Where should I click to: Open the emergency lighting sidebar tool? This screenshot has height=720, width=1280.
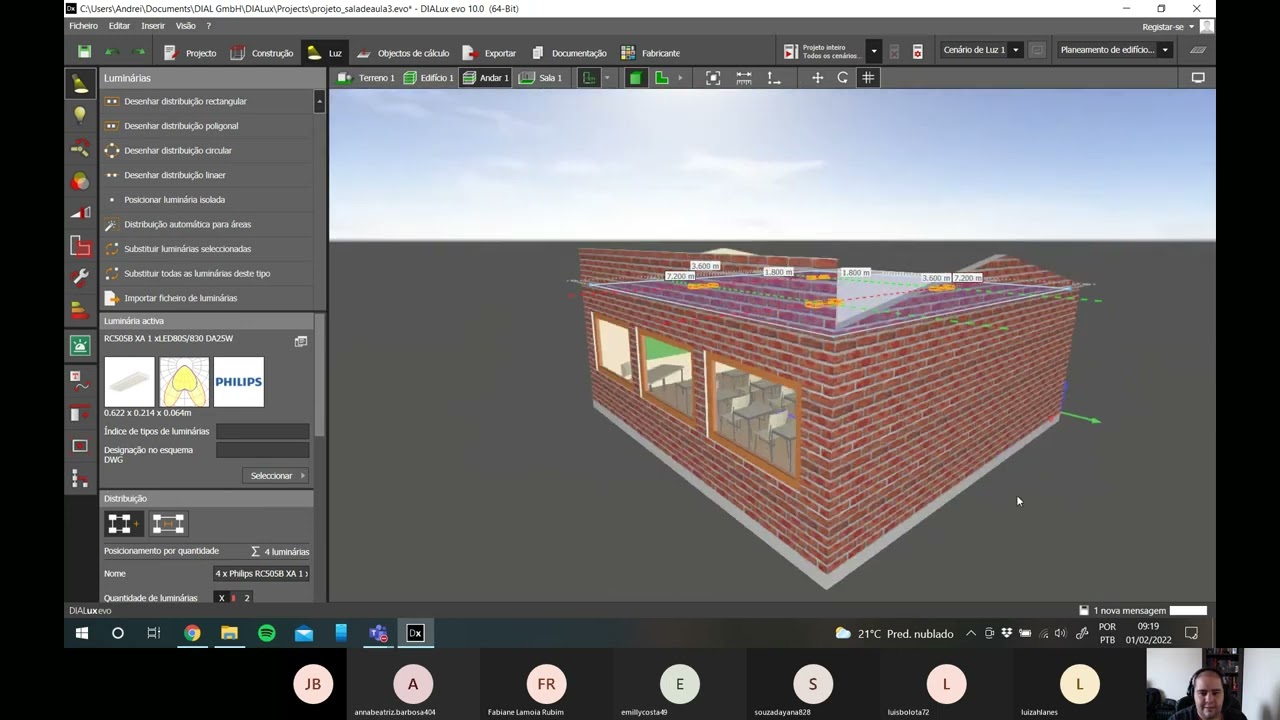point(80,345)
